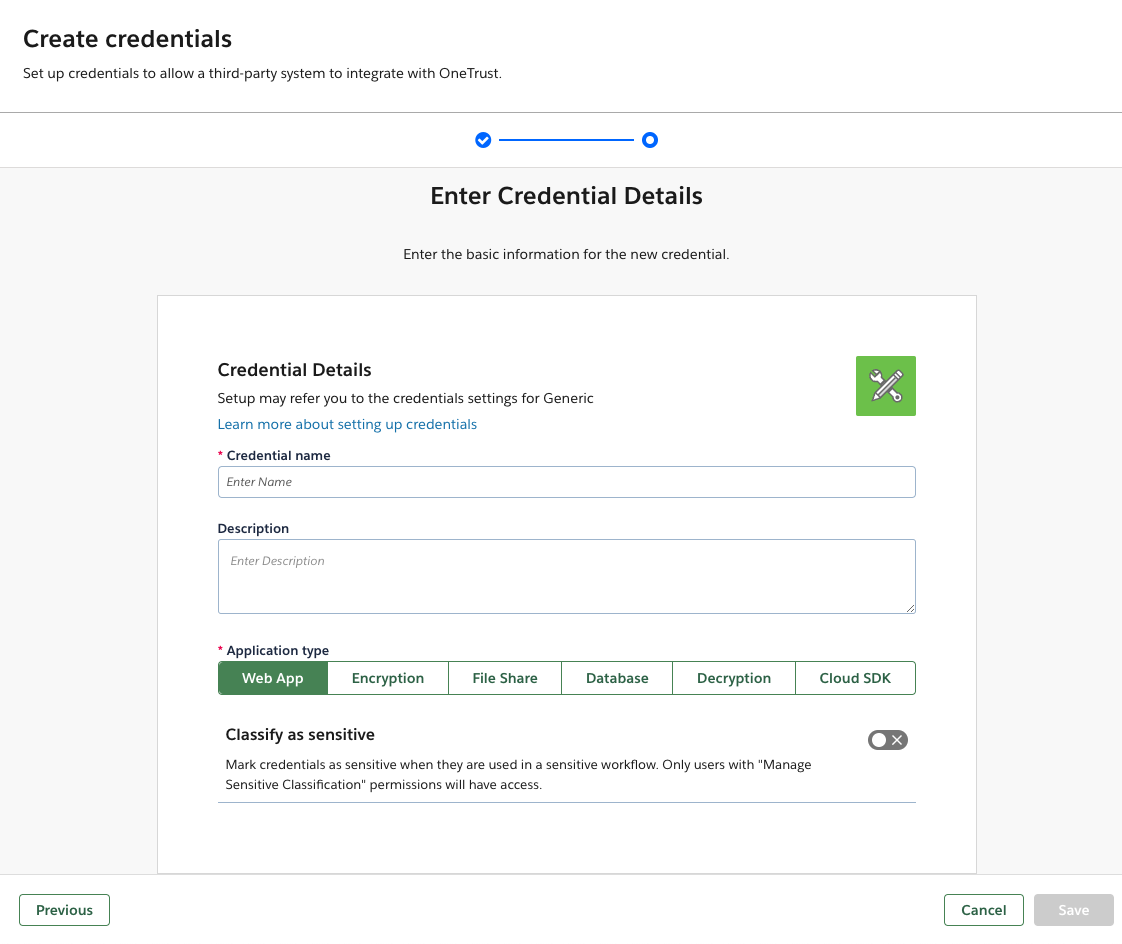Select the Web App application type
The width and height of the screenshot is (1122, 944).
(272, 678)
